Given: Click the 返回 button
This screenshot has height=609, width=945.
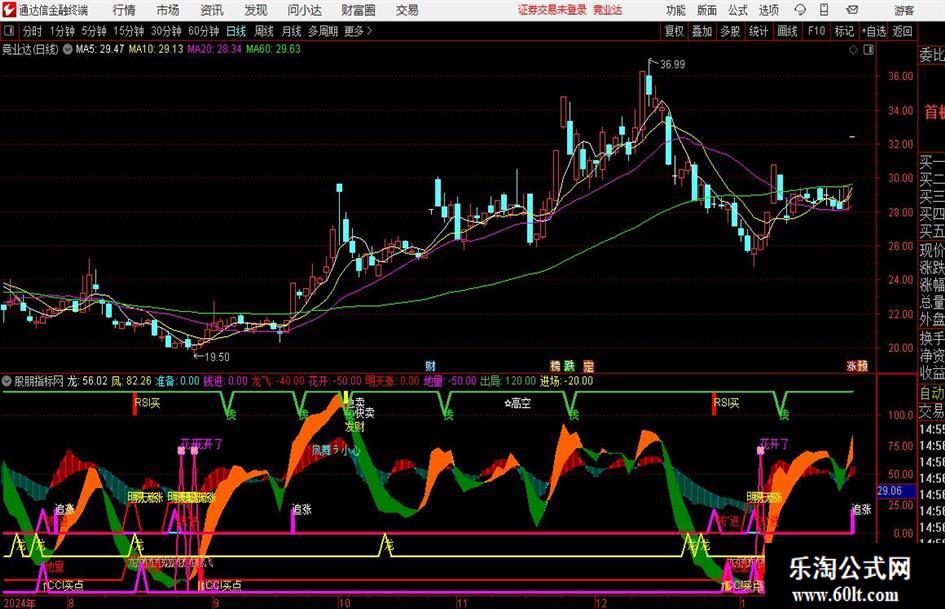Looking at the screenshot, I should click(902, 31).
